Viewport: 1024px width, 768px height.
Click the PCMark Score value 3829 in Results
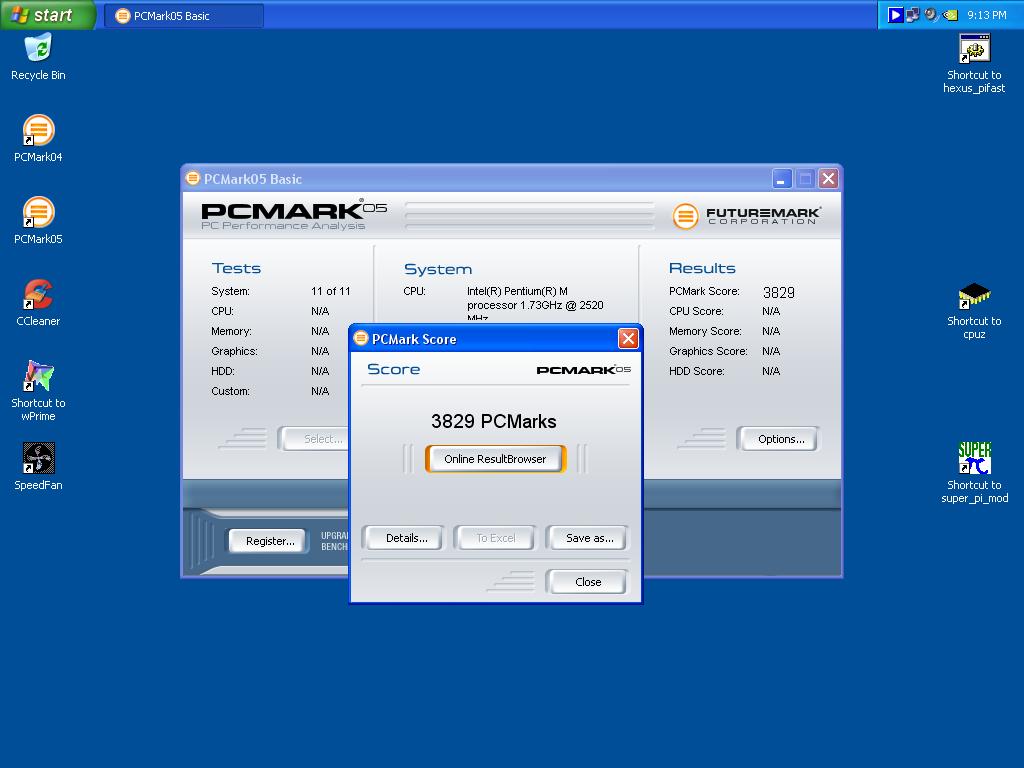(x=778, y=293)
